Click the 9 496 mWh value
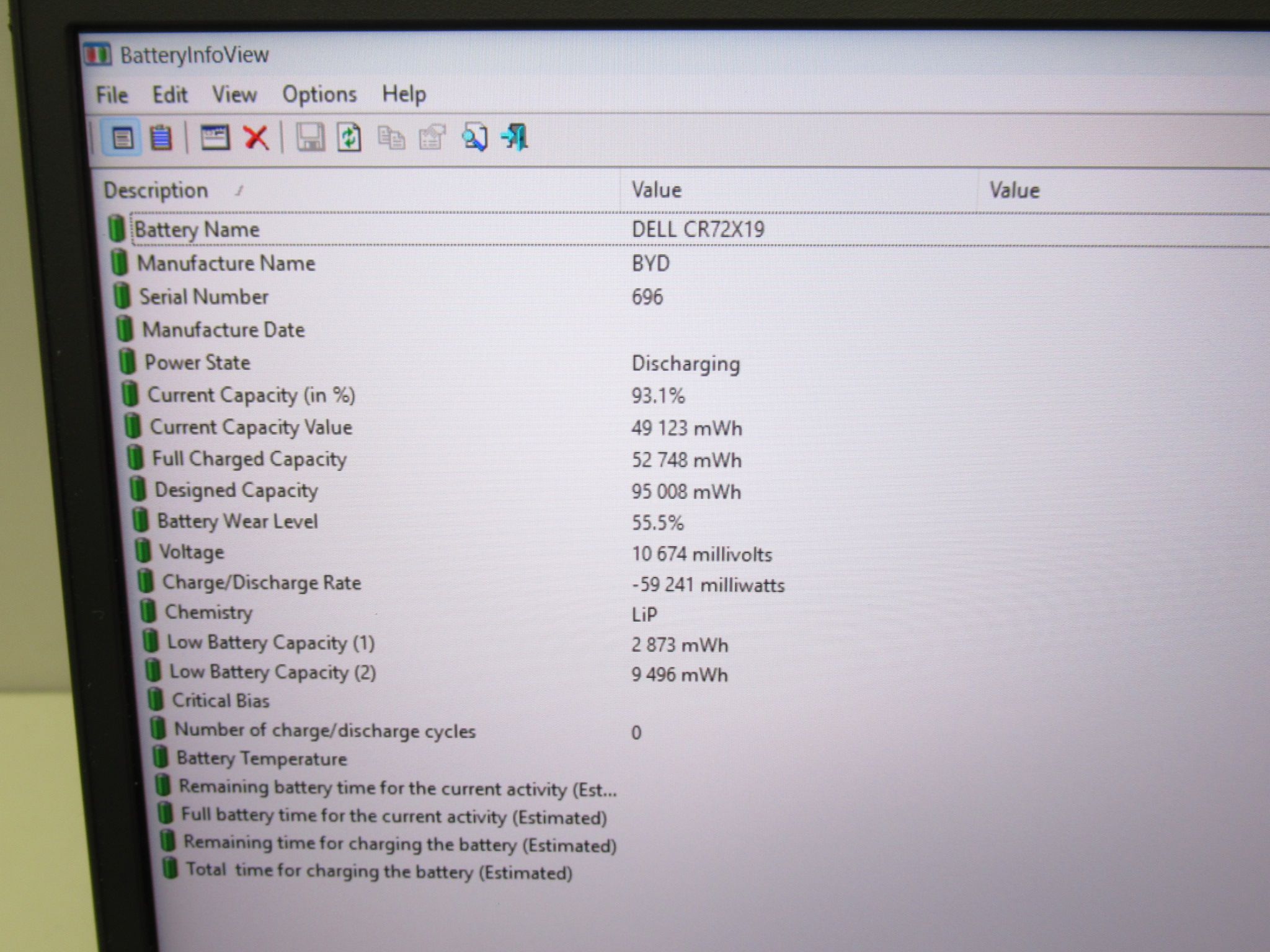Screen dimensions: 1270x952 coord(680,674)
